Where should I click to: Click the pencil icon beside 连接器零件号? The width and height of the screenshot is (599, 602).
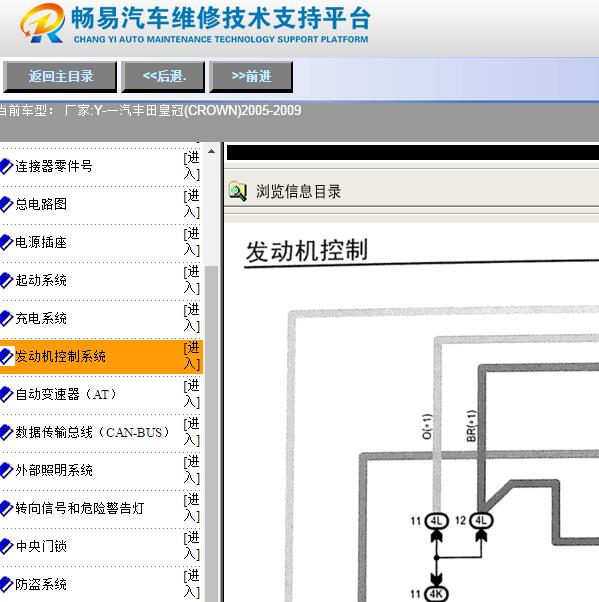6,166
